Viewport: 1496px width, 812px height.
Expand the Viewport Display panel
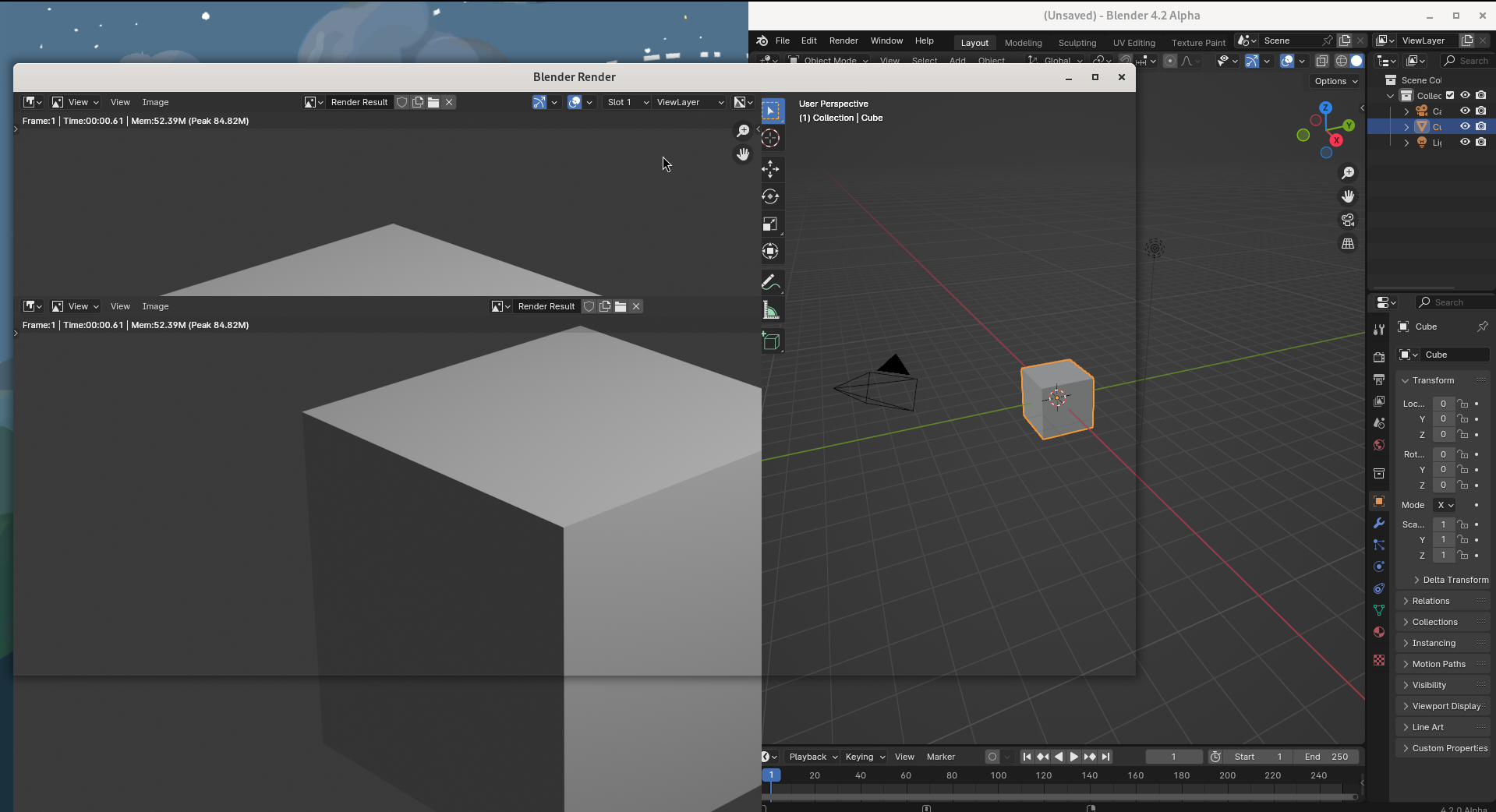(x=1445, y=706)
